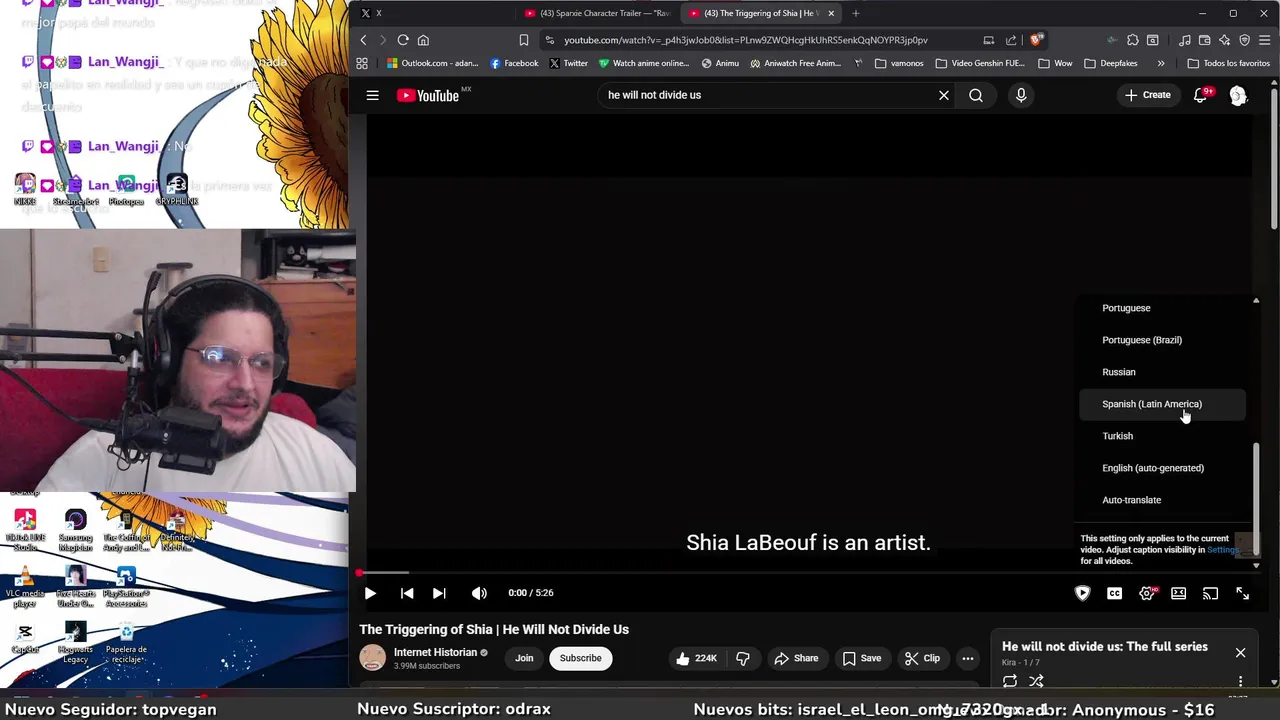
Task: Open Todos los favoritos folder
Action: click(1228, 63)
